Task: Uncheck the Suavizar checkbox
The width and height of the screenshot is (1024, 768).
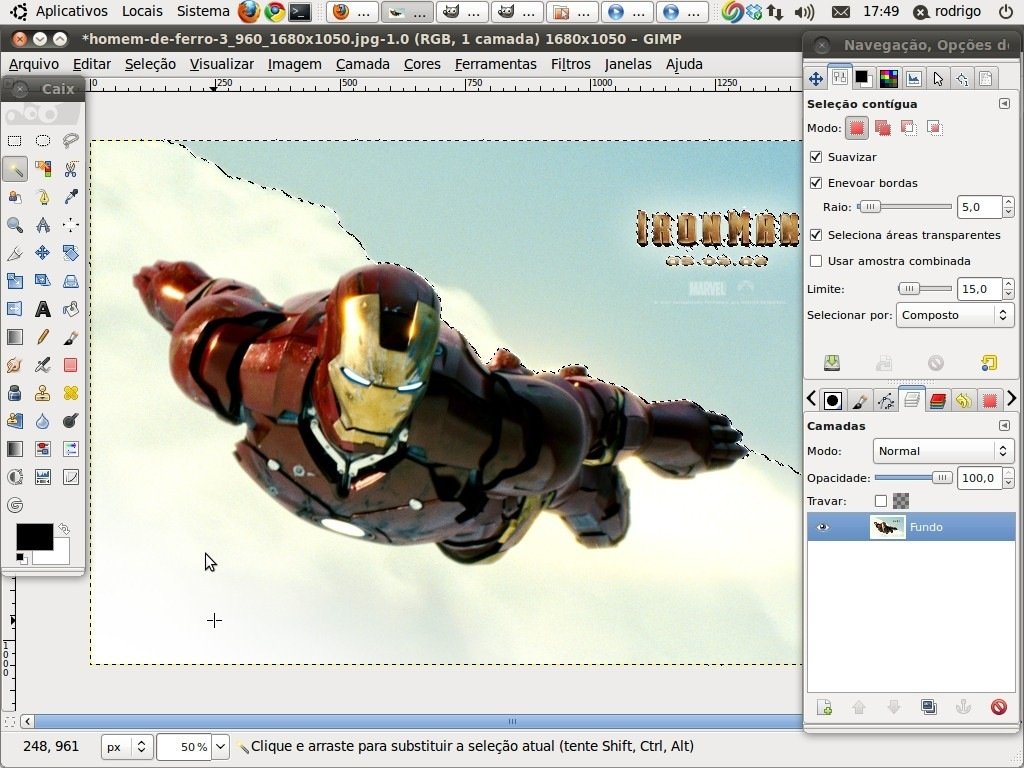Action: pos(816,157)
